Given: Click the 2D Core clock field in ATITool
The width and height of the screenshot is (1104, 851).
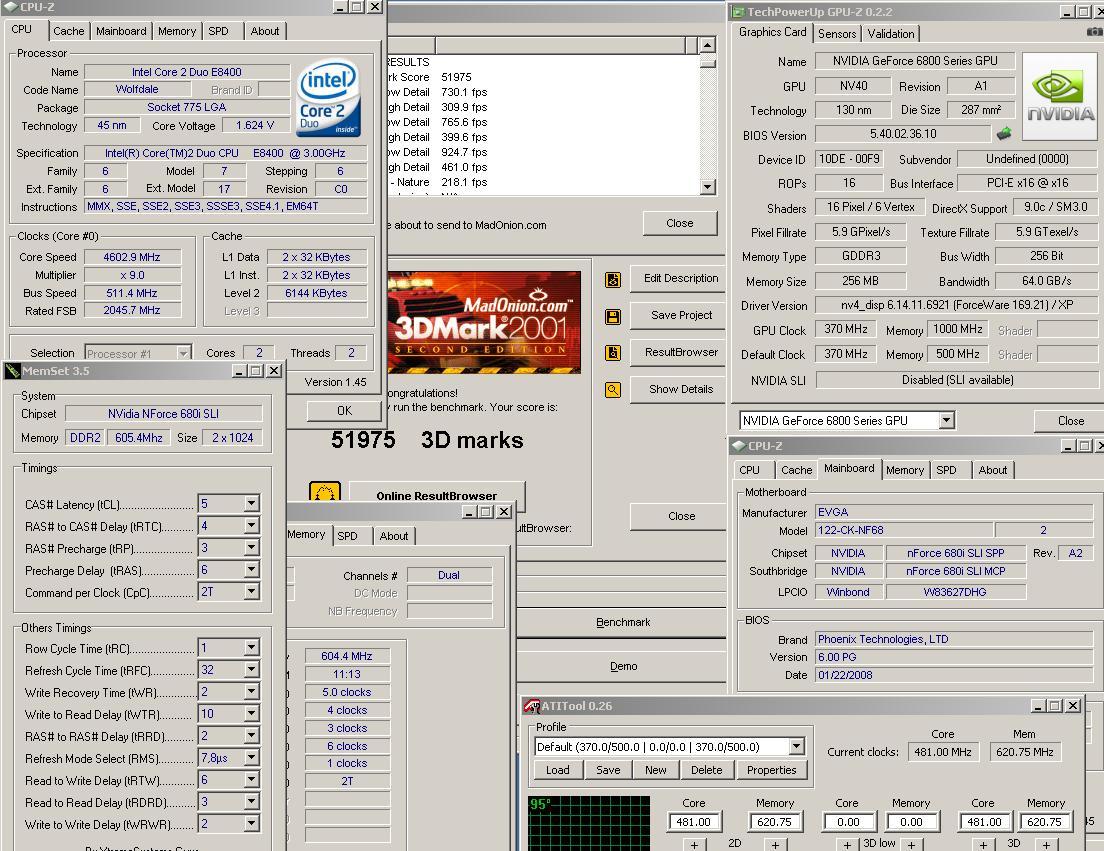Looking at the screenshot, I should click(694, 821).
